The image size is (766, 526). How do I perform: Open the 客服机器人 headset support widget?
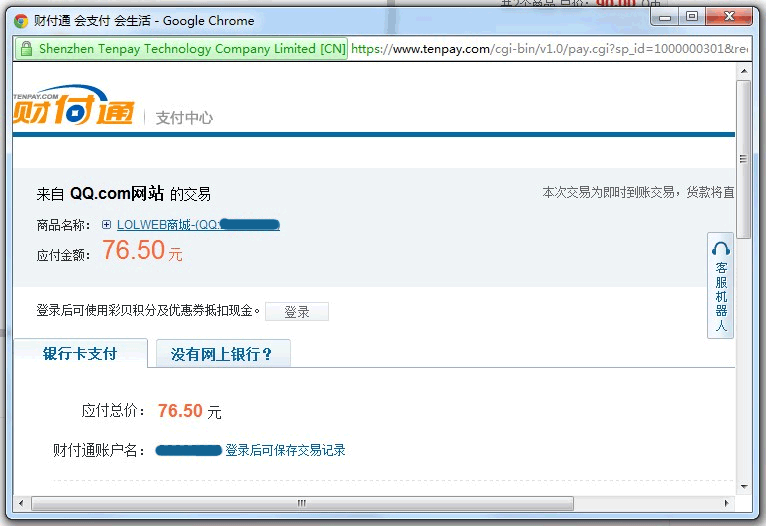(x=720, y=286)
